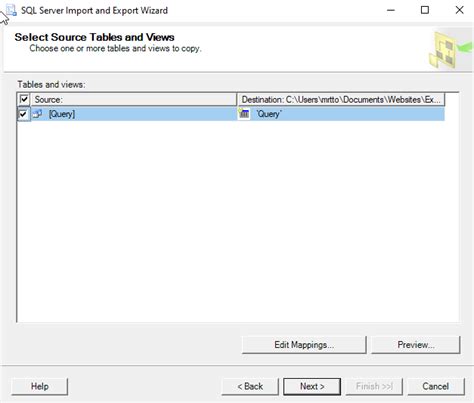Uncheck the [Query] row checkbox
The image size is (474, 403).
coord(23,114)
